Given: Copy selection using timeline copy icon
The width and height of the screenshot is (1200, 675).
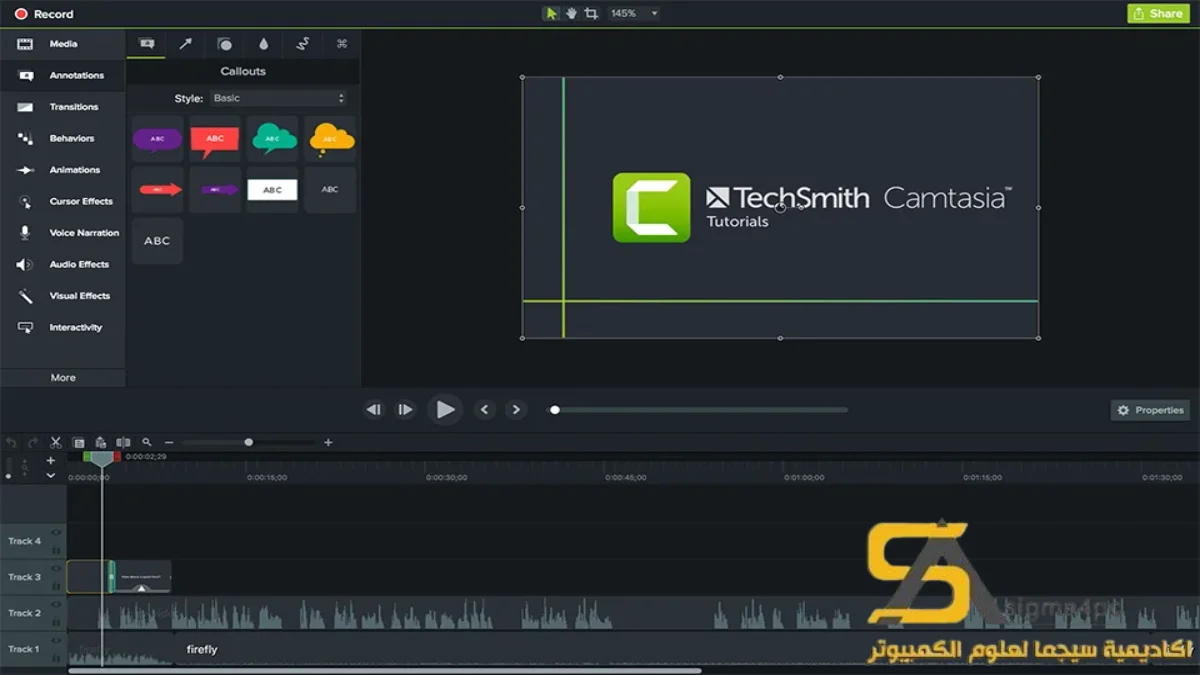Looking at the screenshot, I should click(x=78, y=442).
